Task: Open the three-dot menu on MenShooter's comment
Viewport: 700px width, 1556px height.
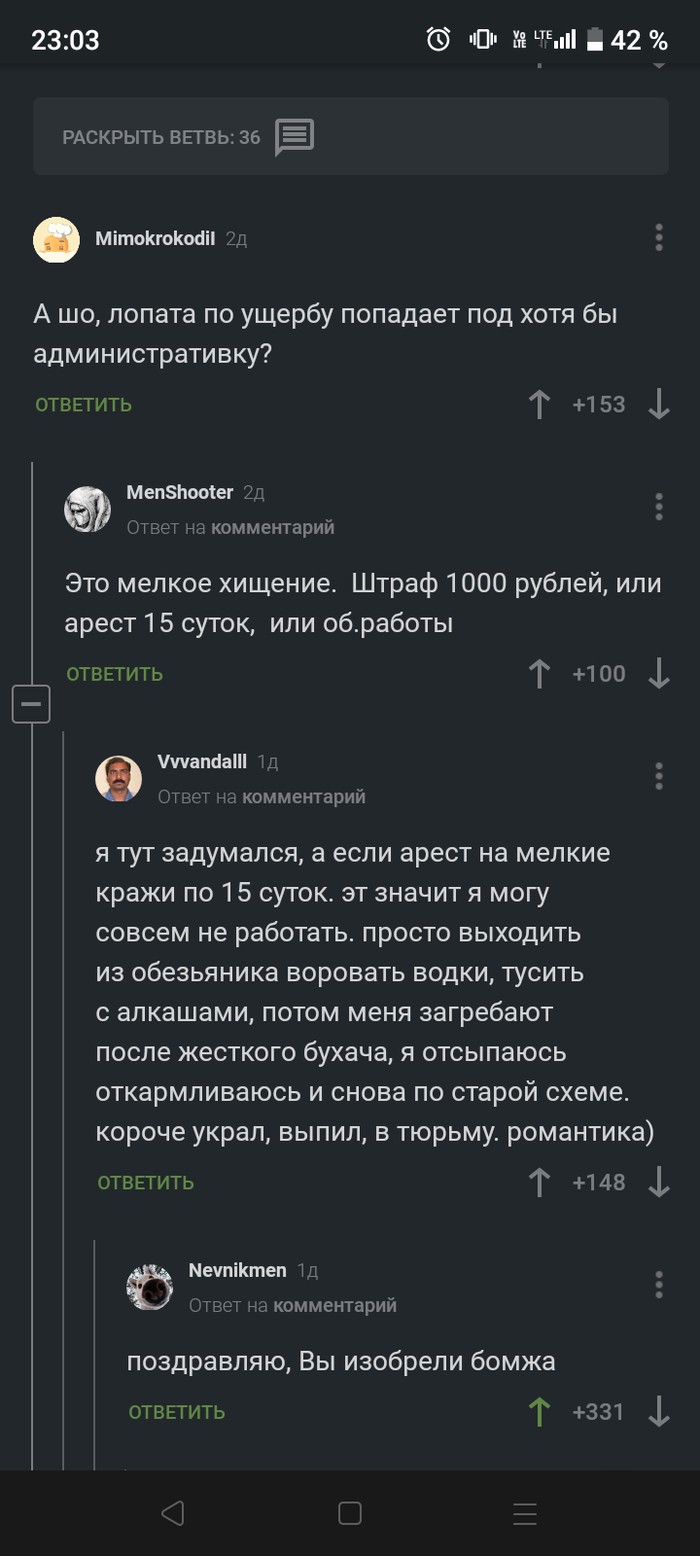Action: click(659, 507)
